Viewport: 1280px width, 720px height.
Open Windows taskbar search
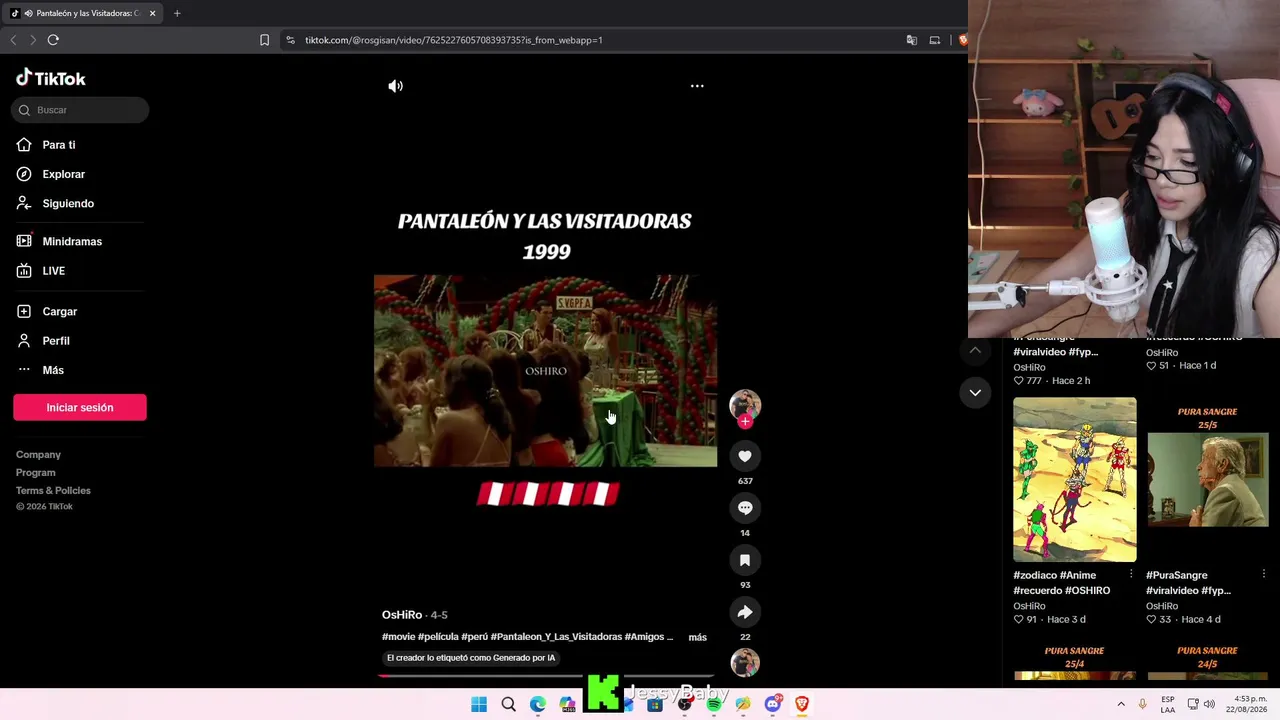tap(509, 704)
